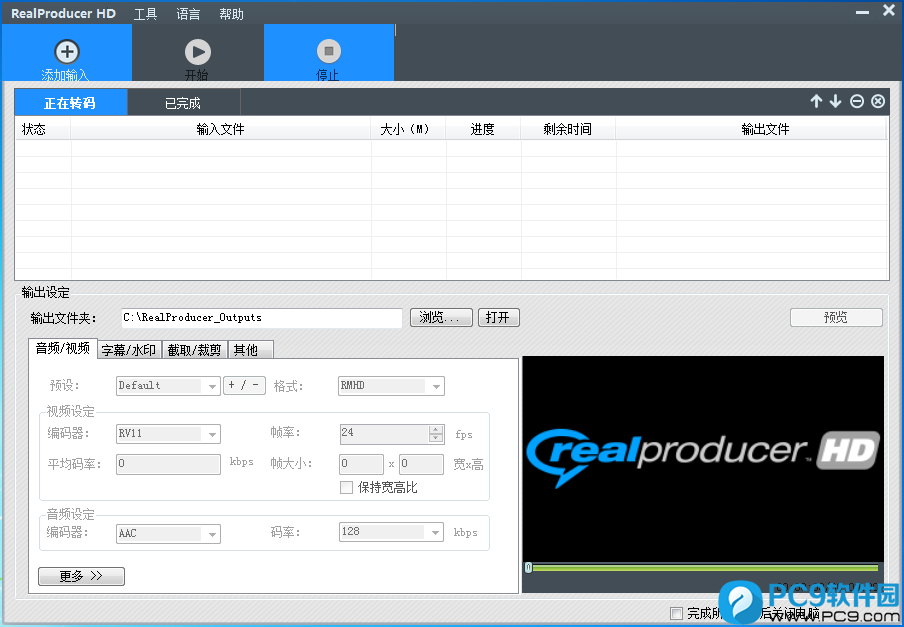This screenshot has height=627, width=904.
Task: Select the 音频/视频 settings tab
Action: 63,348
